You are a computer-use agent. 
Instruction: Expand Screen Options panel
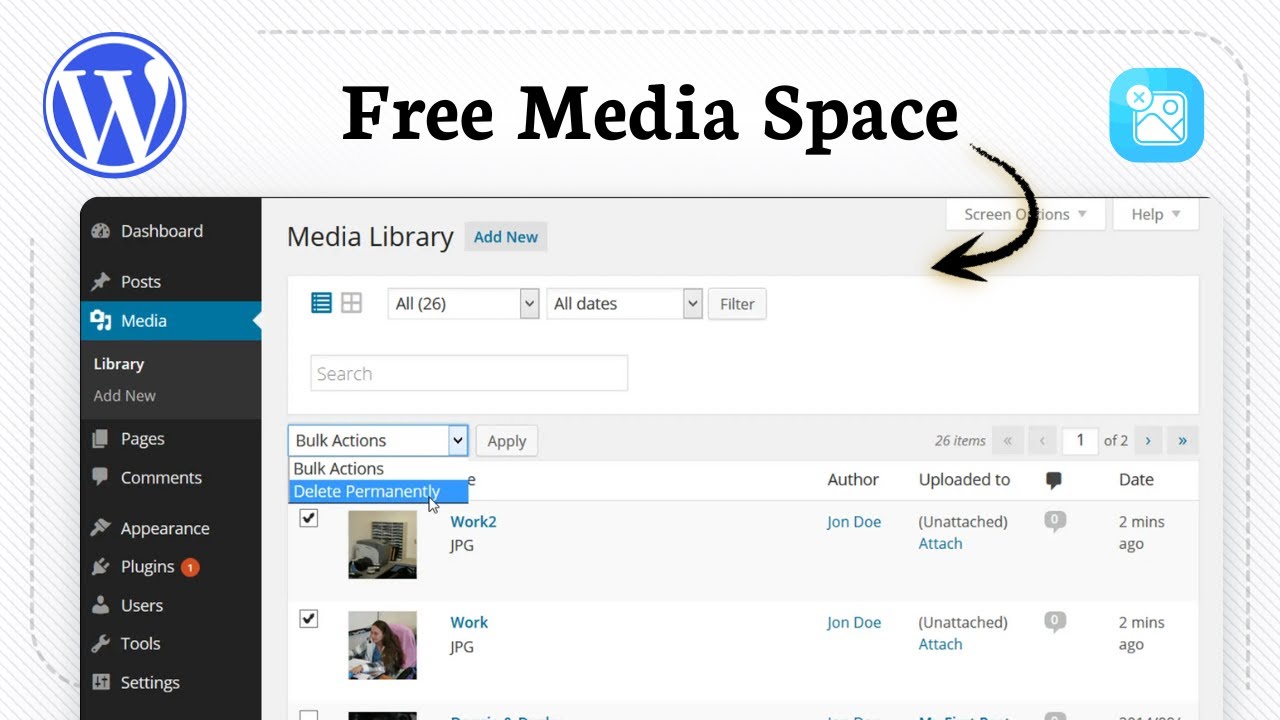pyautogui.click(x=1026, y=214)
